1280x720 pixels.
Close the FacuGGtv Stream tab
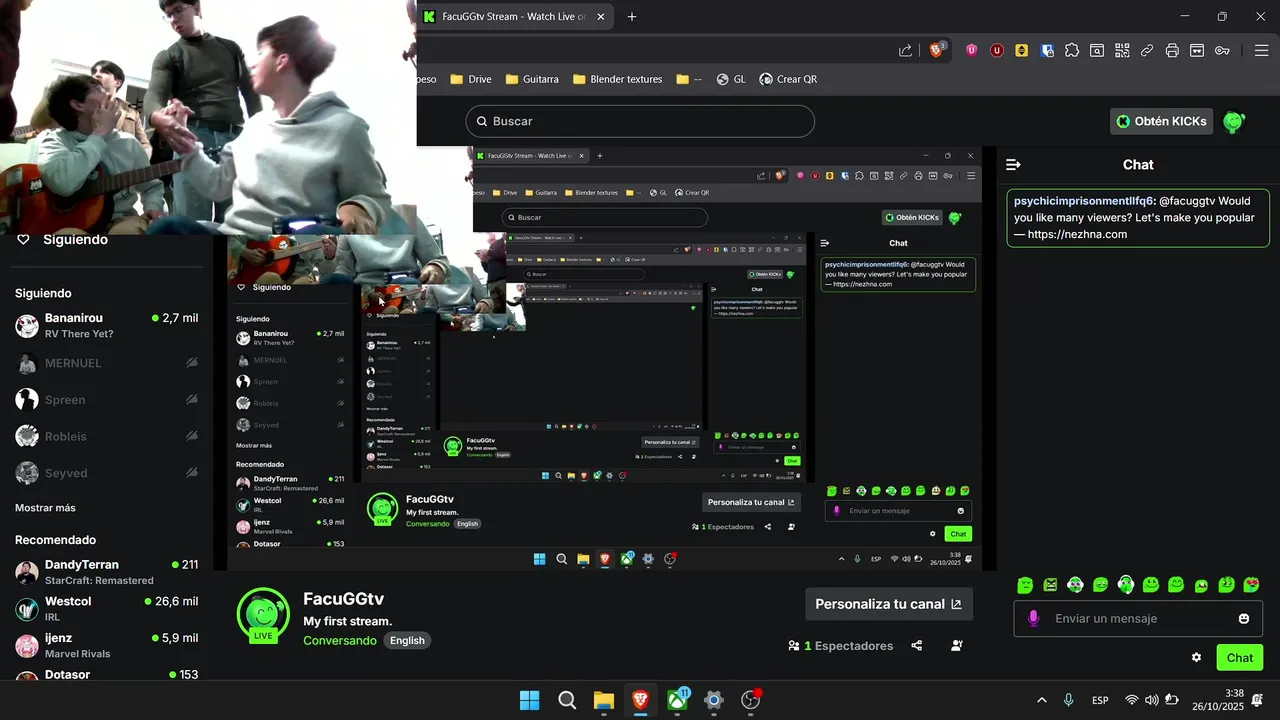pyautogui.click(x=602, y=16)
